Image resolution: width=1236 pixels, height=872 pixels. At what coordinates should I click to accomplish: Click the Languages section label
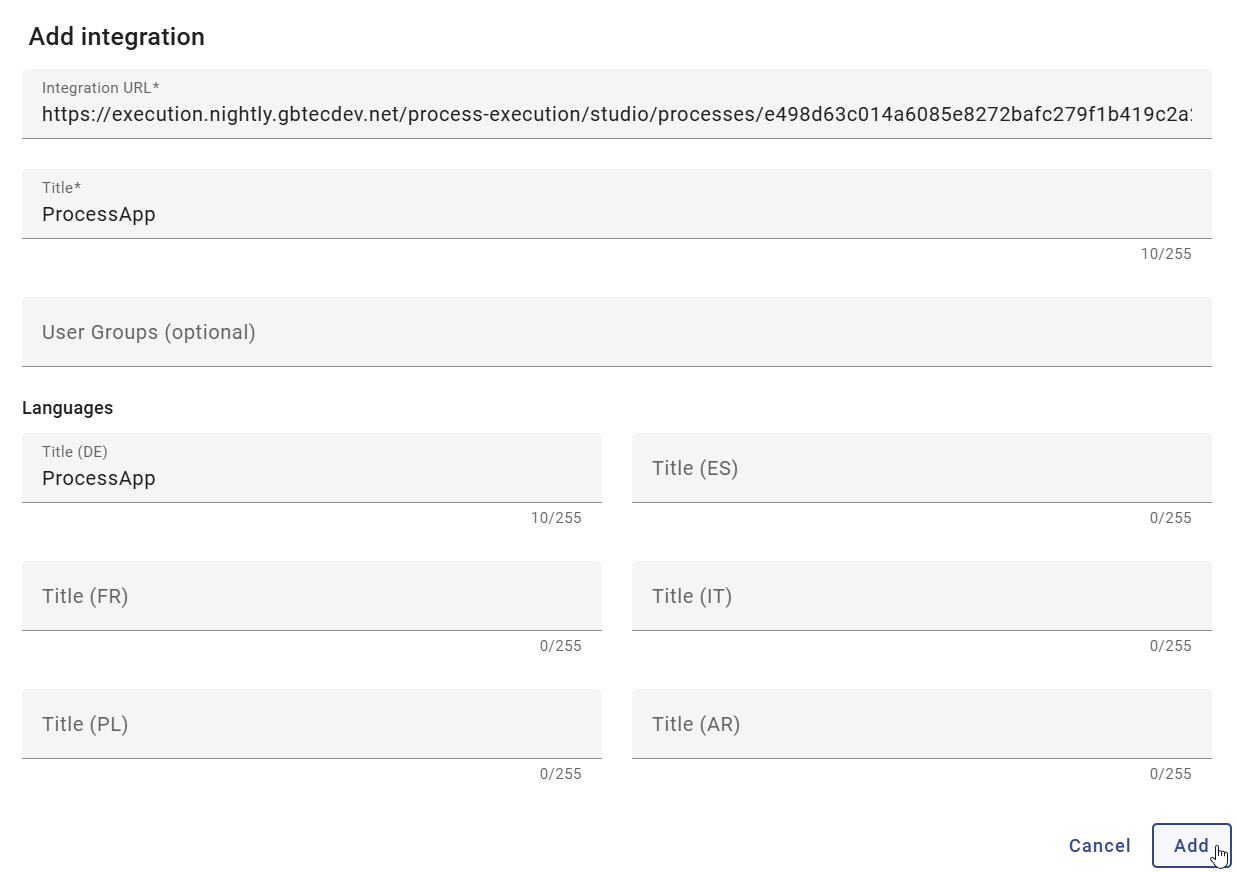click(67, 407)
